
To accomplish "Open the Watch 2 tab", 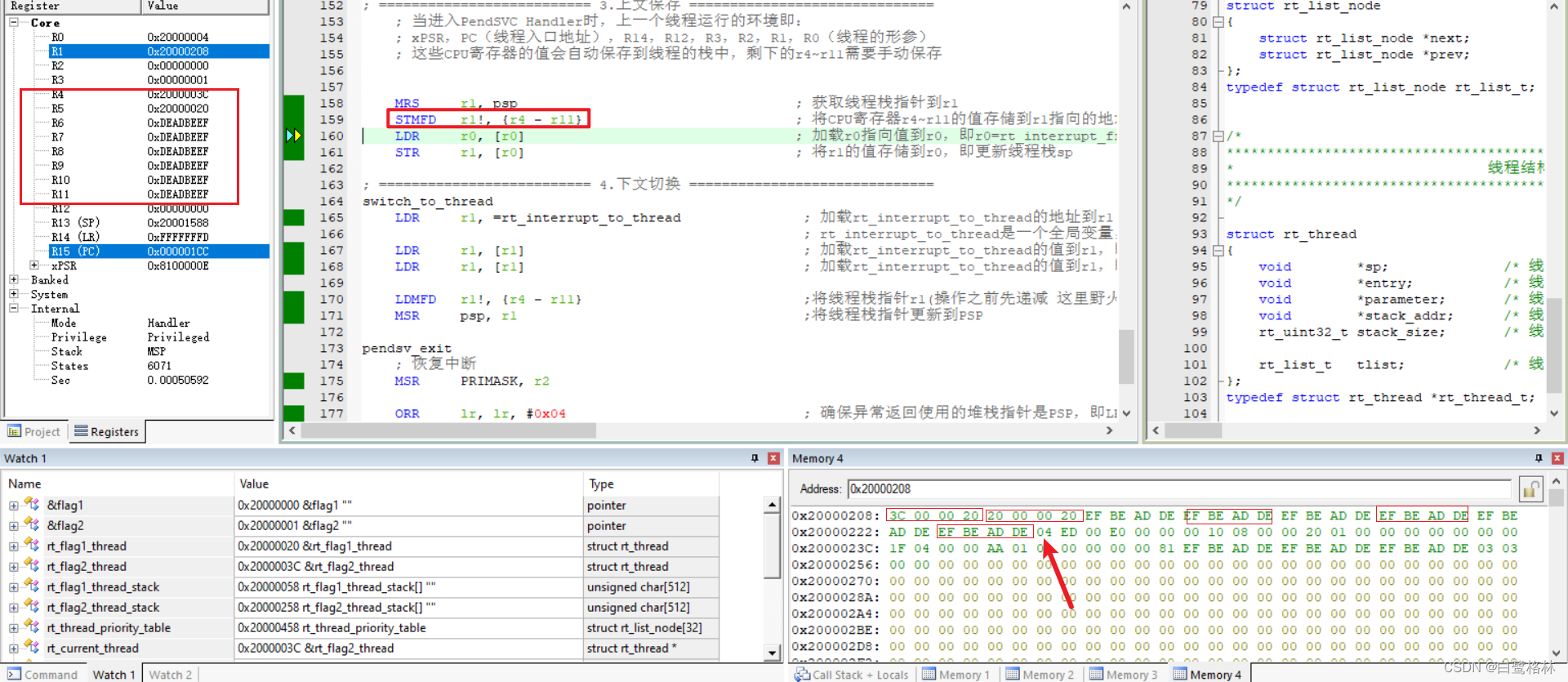I will [x=171, y=674].
